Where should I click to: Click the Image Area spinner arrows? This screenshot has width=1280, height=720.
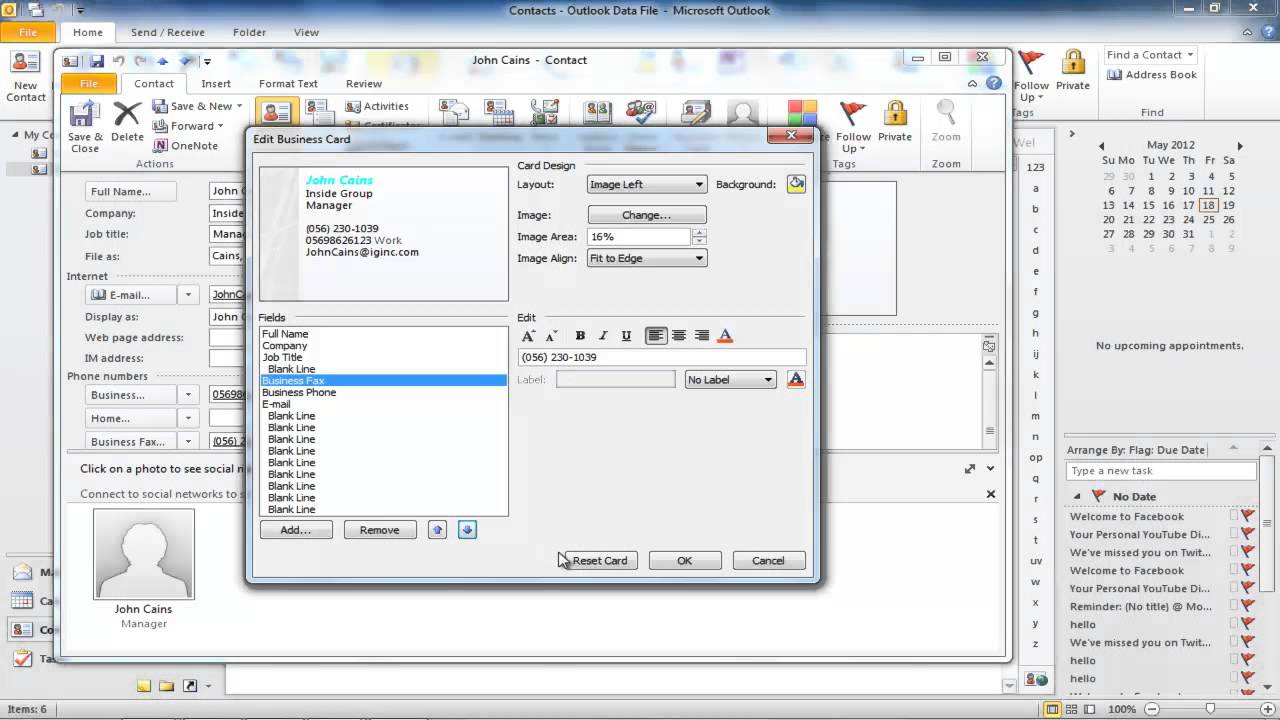pyautogui.click(x=699, y=237)
